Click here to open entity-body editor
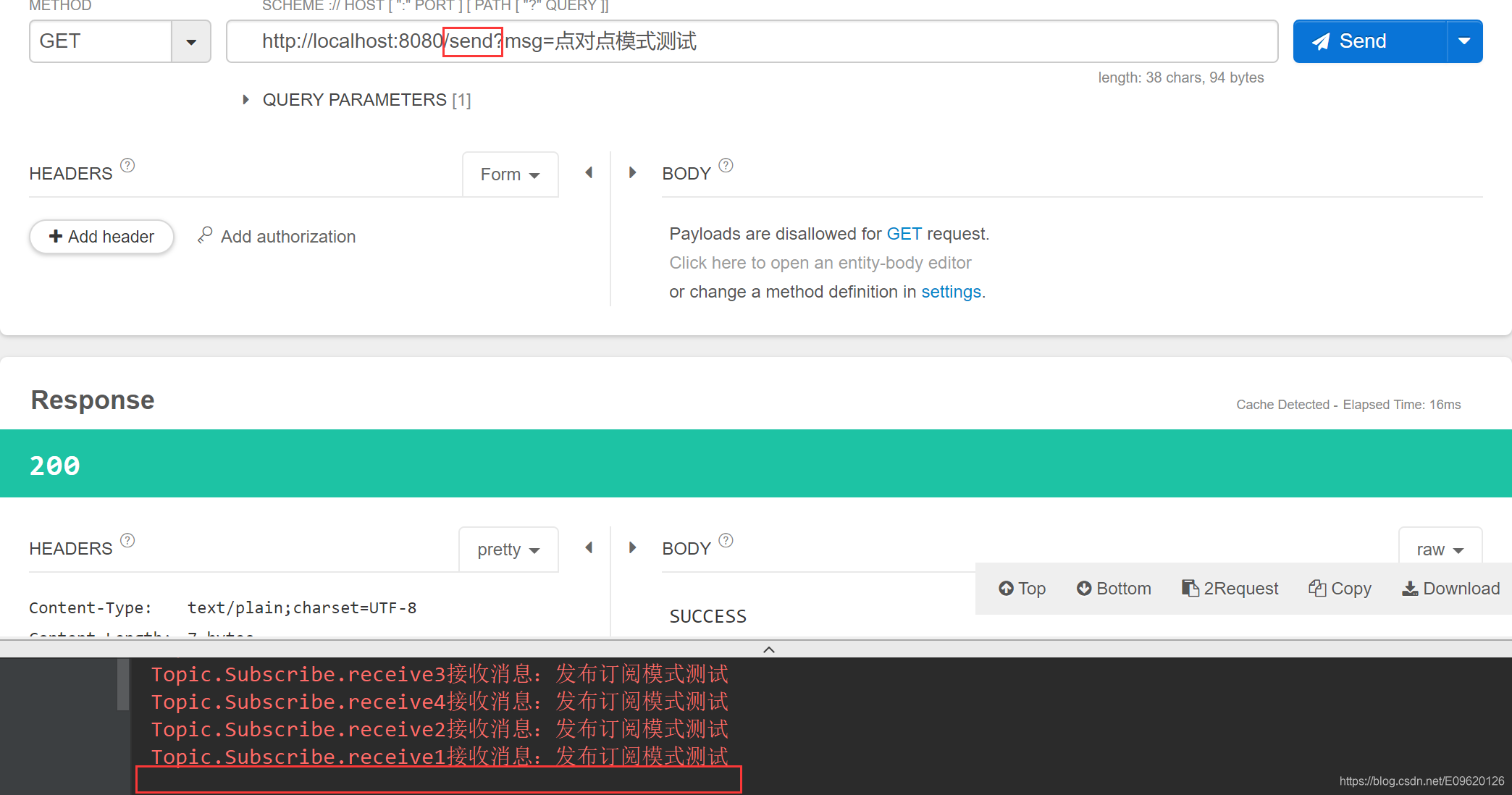Image resolution: width=1512 pixels, height=795 pixels. (820, 263)
